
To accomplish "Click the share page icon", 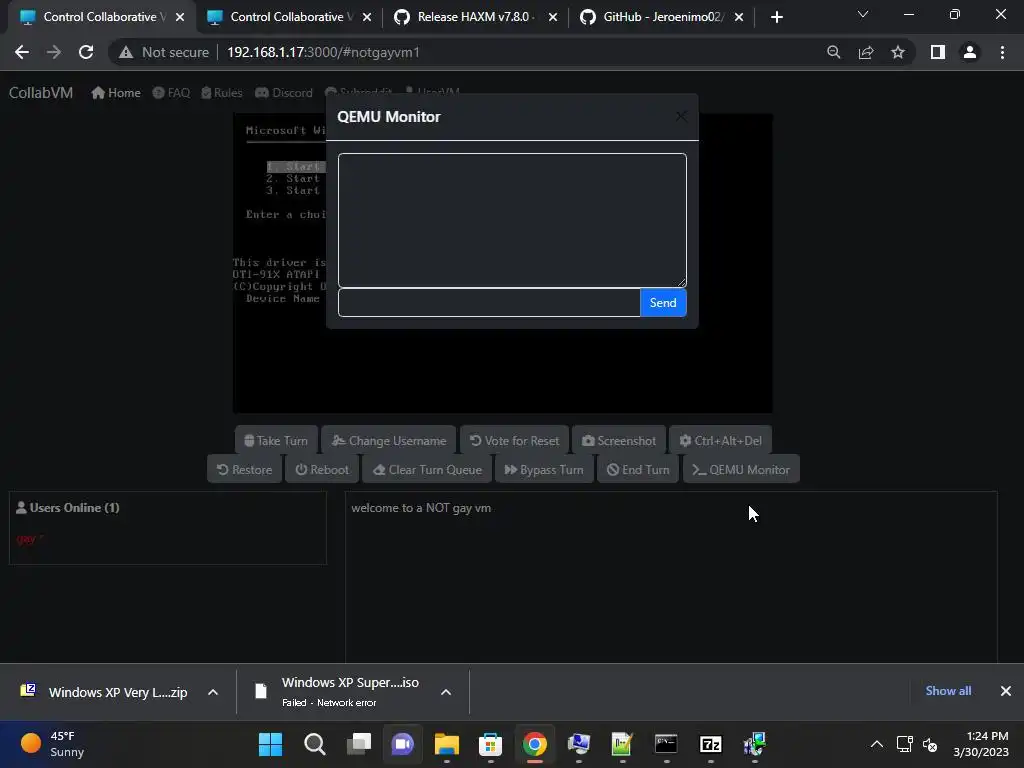I will pyautogui.click(x=866, y=52).
